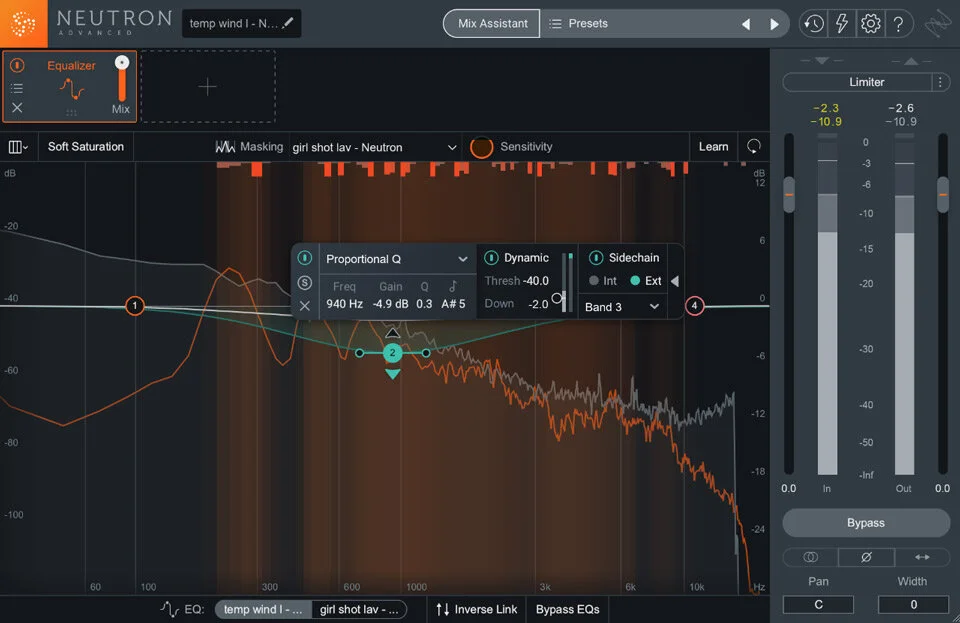The height and width of the screenshot is (623, 960).
Task: Toggle Equalizer module power button
Action: coord(17,65)
